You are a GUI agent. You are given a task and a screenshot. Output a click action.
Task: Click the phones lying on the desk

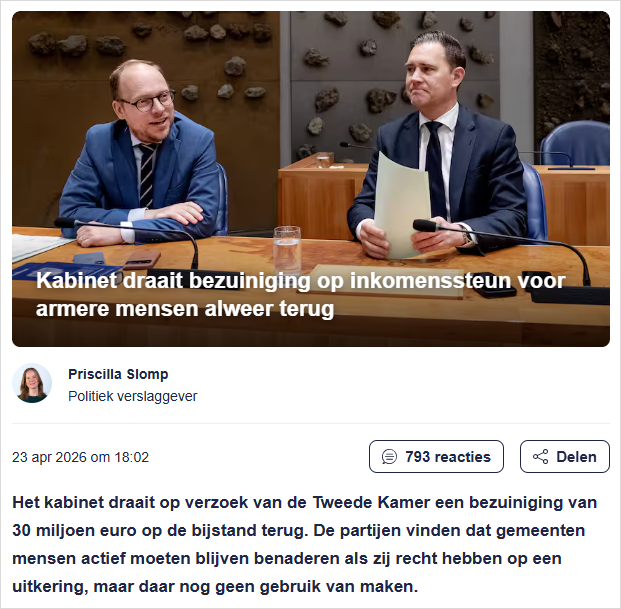[x=117, y=260]
